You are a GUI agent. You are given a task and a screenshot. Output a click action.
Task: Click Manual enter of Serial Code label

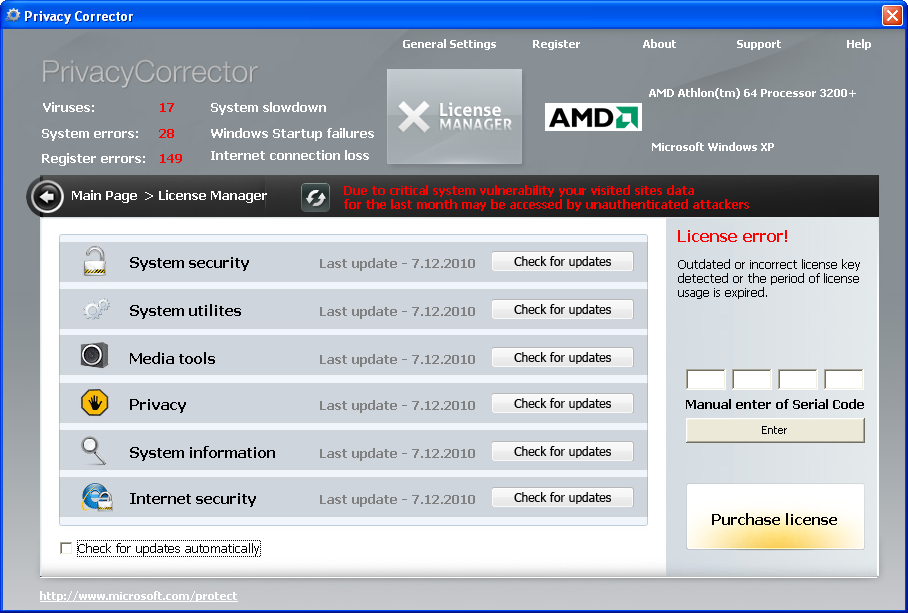775,405
